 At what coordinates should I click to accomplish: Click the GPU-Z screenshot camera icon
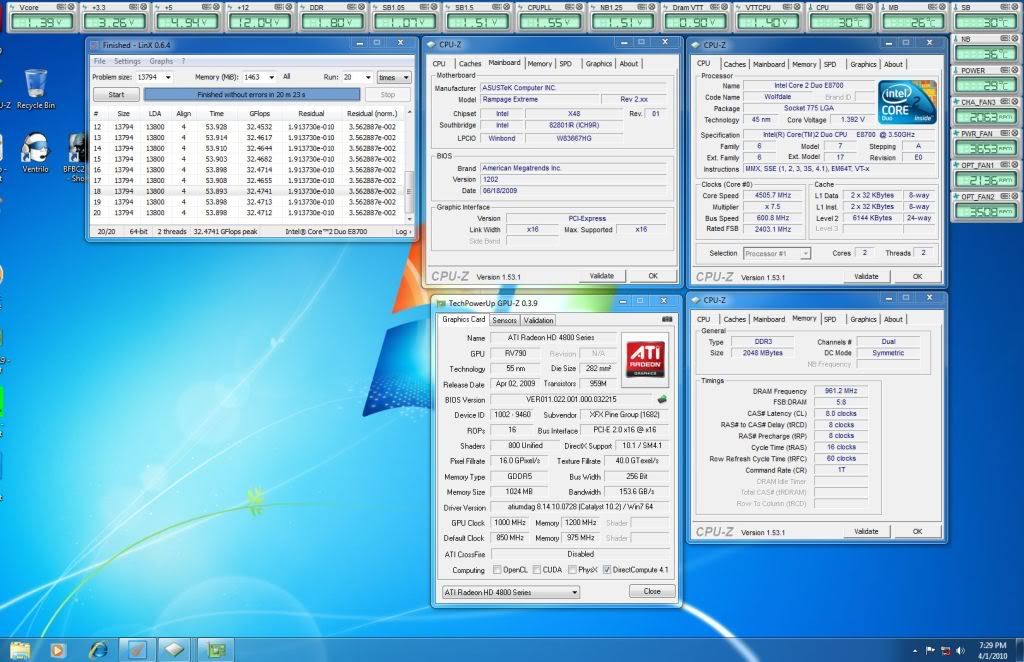667,319
